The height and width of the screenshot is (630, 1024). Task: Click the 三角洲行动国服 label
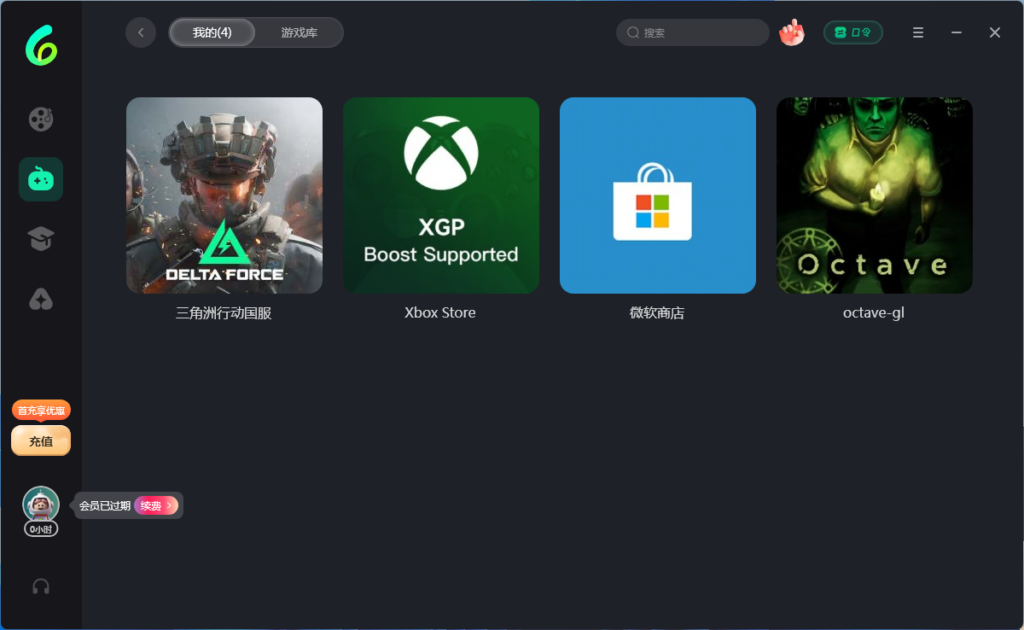click(223, 313)
